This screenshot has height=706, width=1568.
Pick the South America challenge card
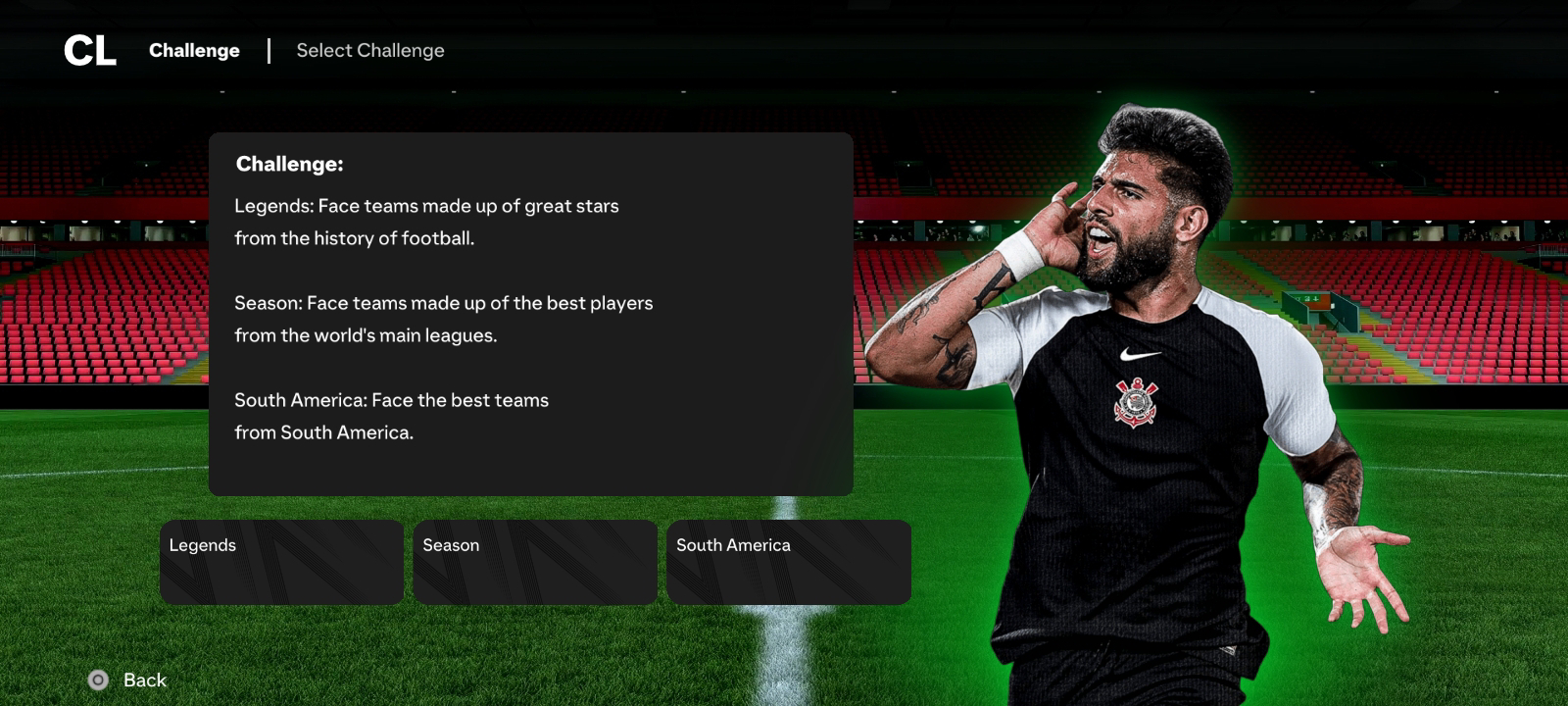click(x=789, y=562)
